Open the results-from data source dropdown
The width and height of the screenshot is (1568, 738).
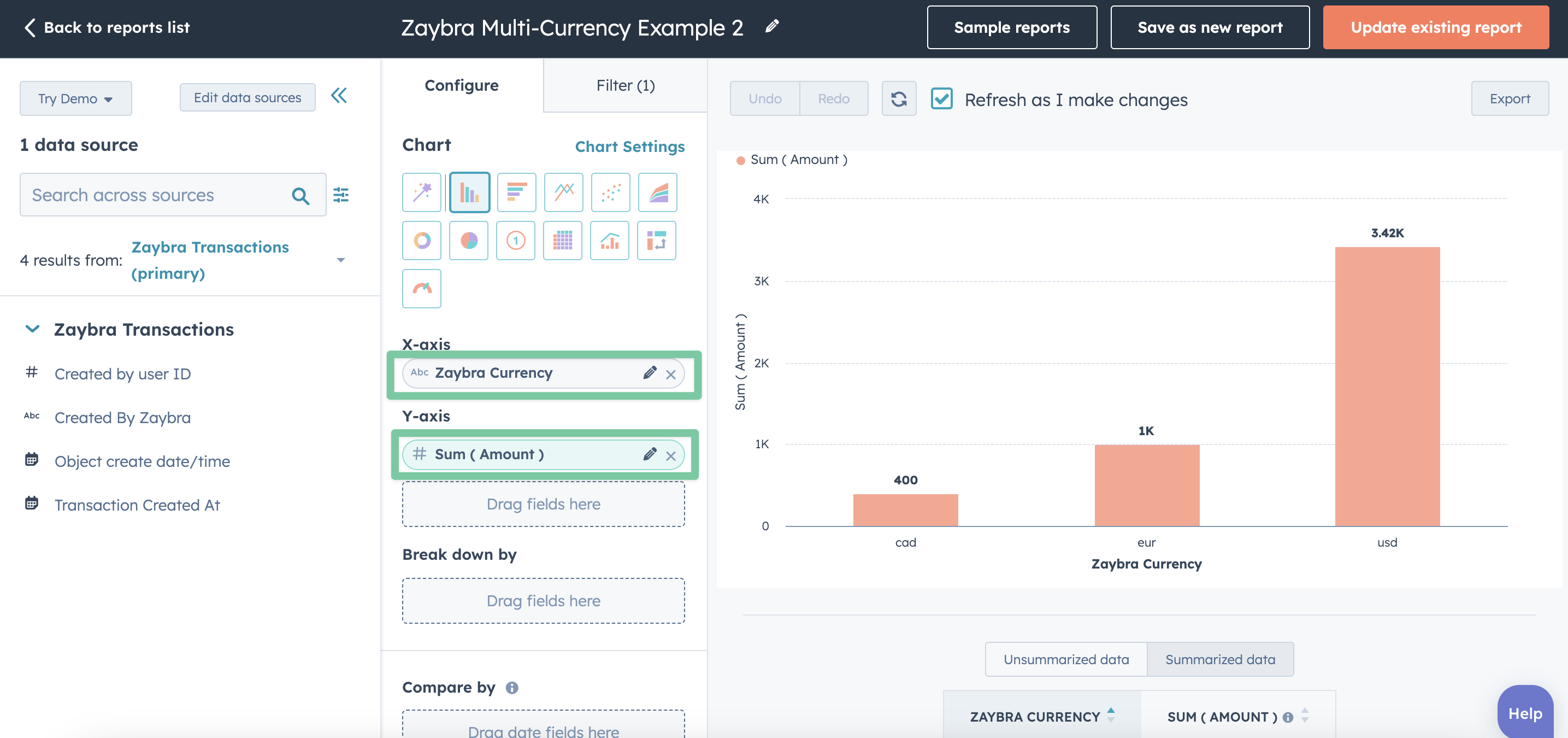[341, 260]
